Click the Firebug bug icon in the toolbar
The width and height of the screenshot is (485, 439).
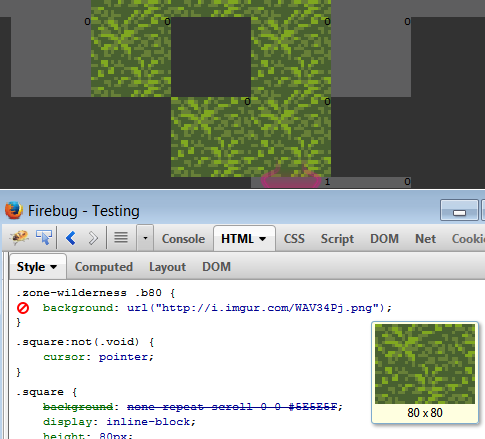[19, 238]
